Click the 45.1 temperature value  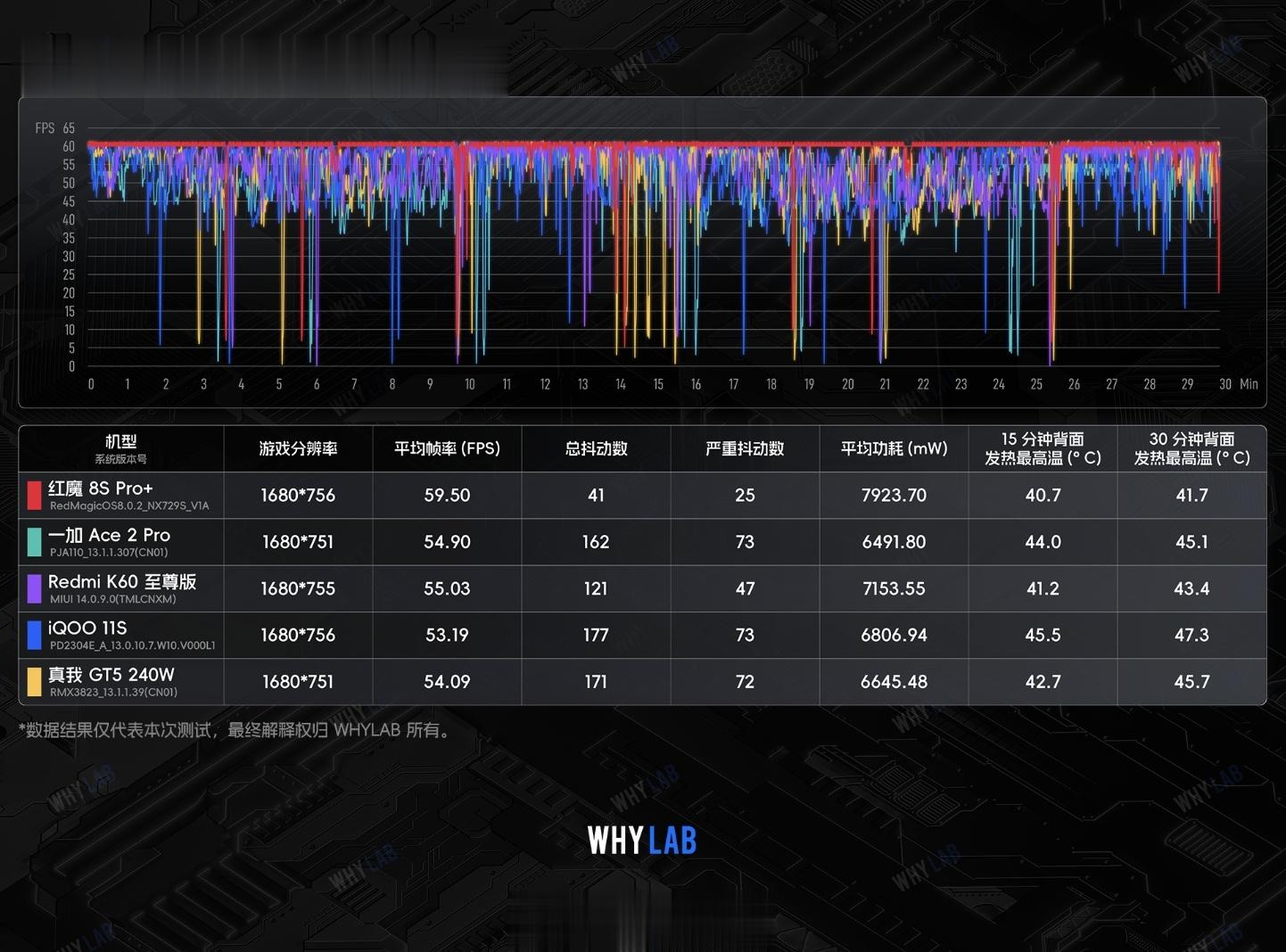[1191, 542]
